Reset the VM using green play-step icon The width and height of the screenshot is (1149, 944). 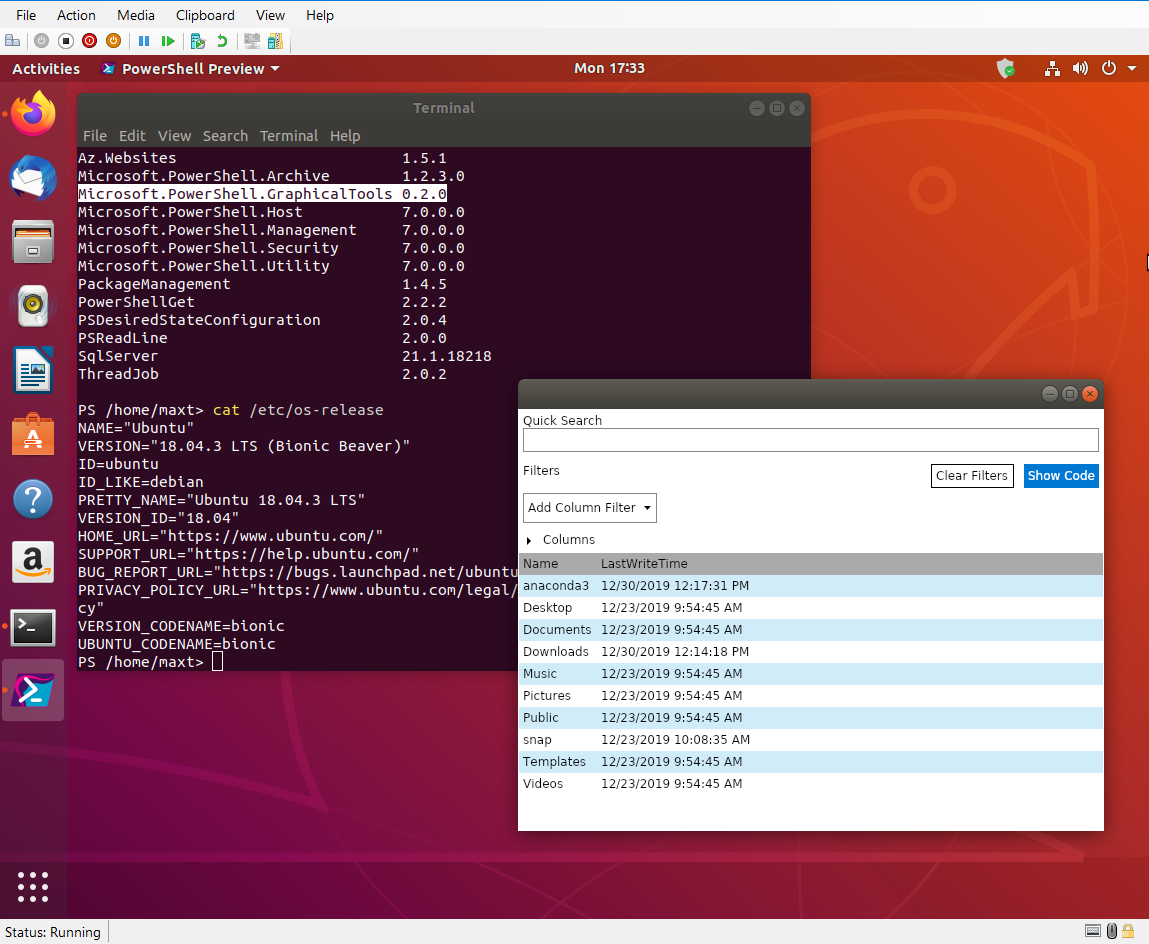168,41
